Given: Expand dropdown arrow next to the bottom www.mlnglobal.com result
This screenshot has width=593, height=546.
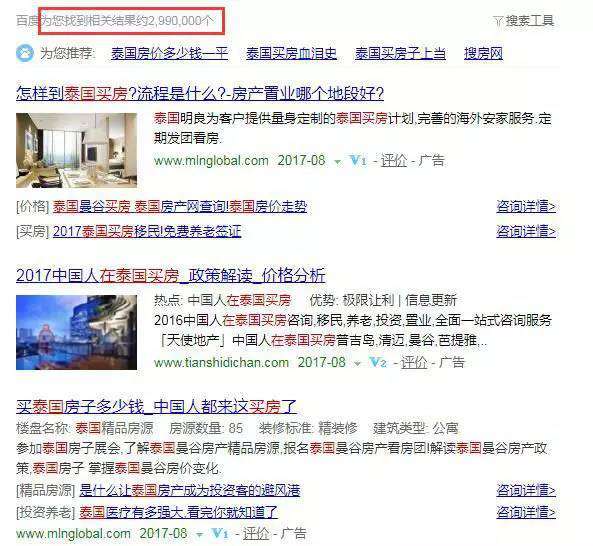Looking at the screenshot, I should (199, 535).
